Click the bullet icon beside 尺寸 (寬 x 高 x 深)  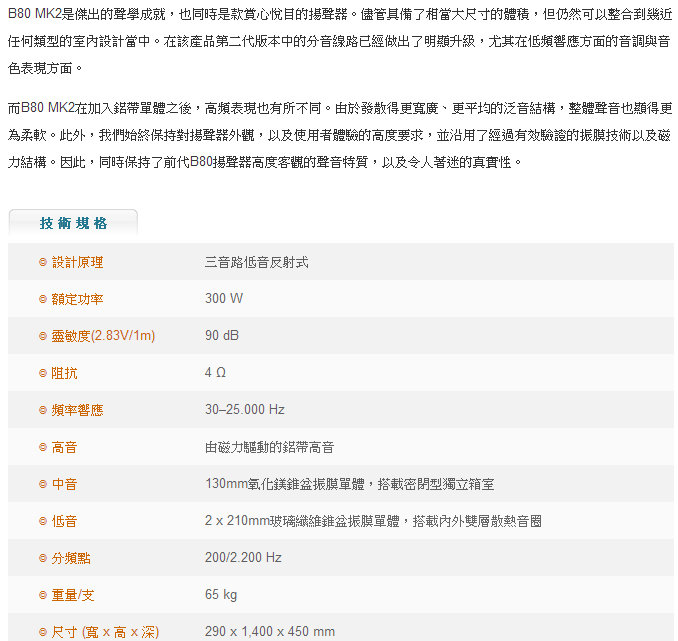(x=43, y=632)
